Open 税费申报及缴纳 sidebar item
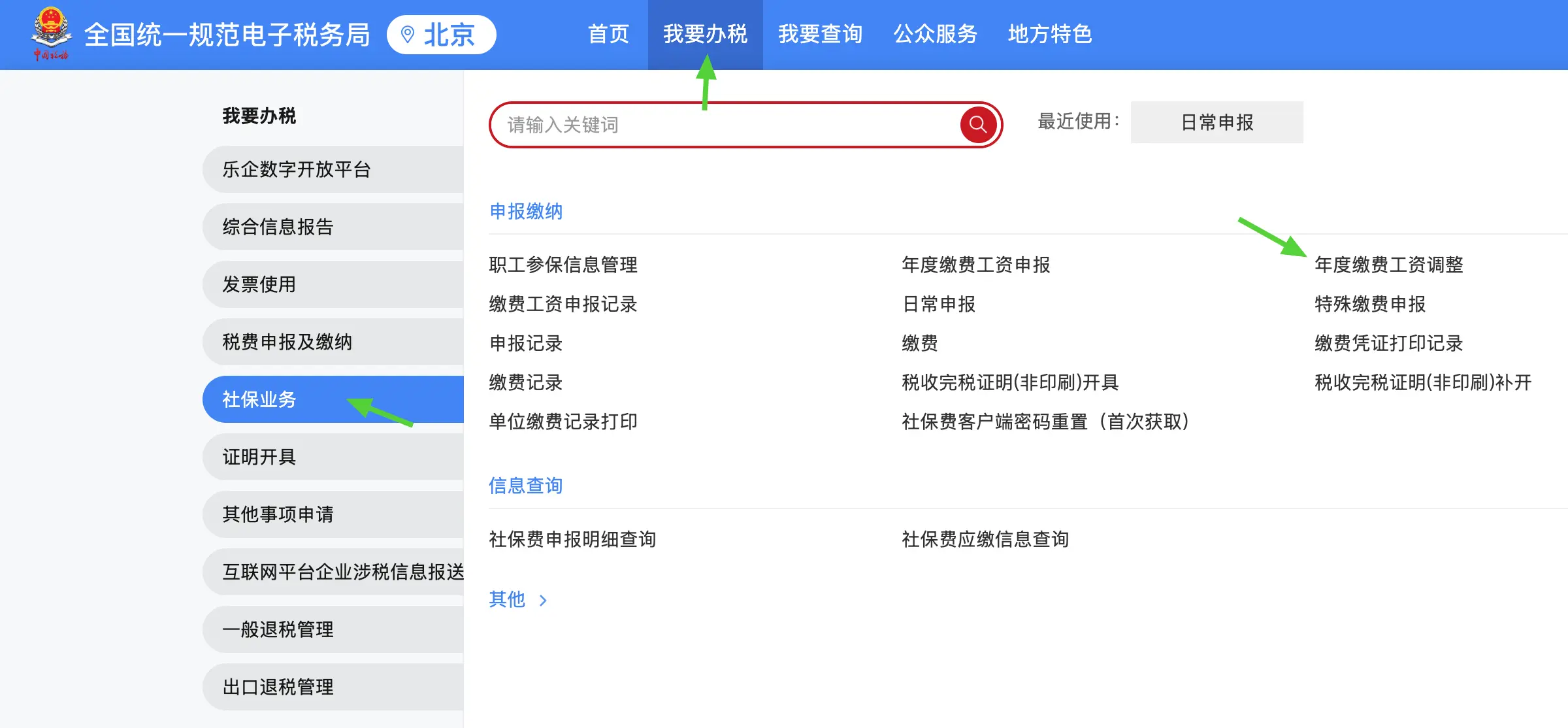Screen dimensions: 1568x728 tap(333, 342)
